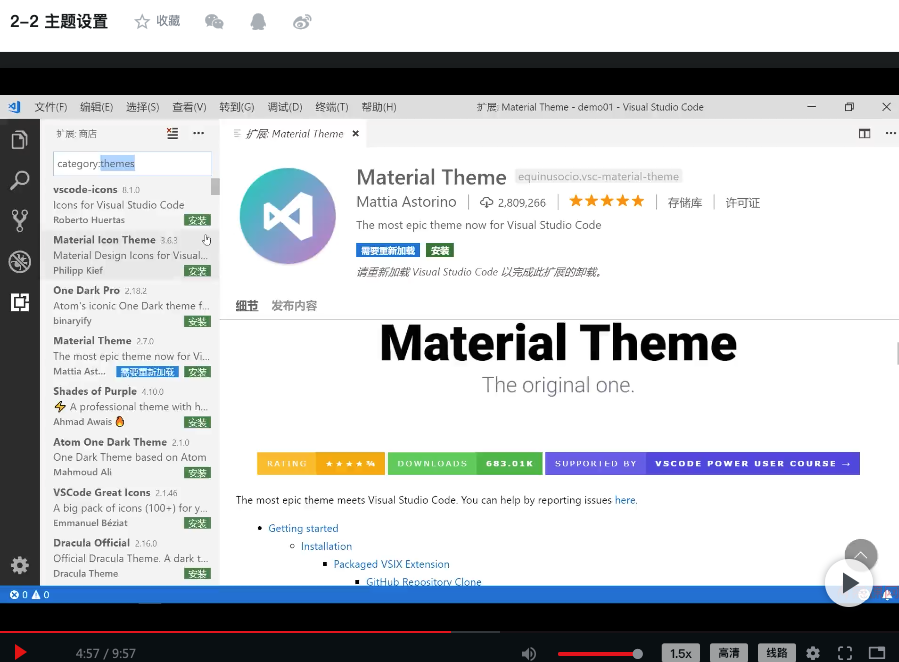The image size is (899, 662).
Task: Open 编辑(E) menu
Action: pyautogui.click(x=96, y=107)
